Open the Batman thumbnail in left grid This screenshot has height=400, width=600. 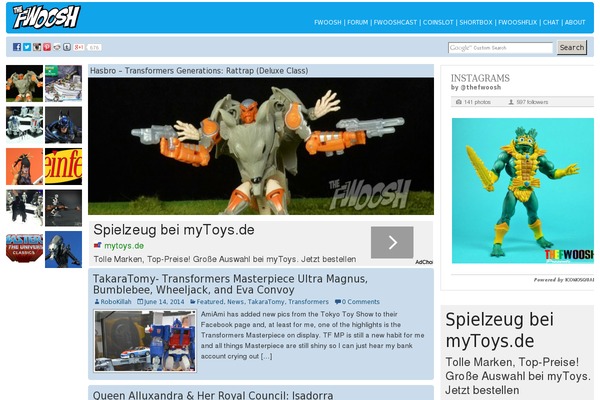pos(64,125)
